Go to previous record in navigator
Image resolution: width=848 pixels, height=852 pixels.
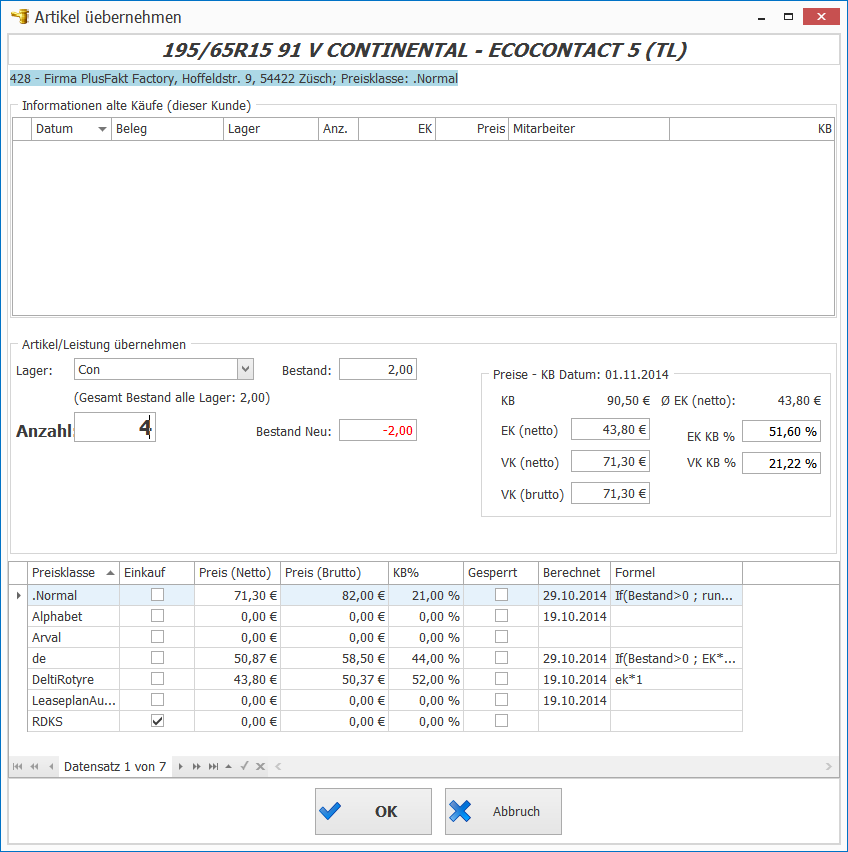pos(51,766)
